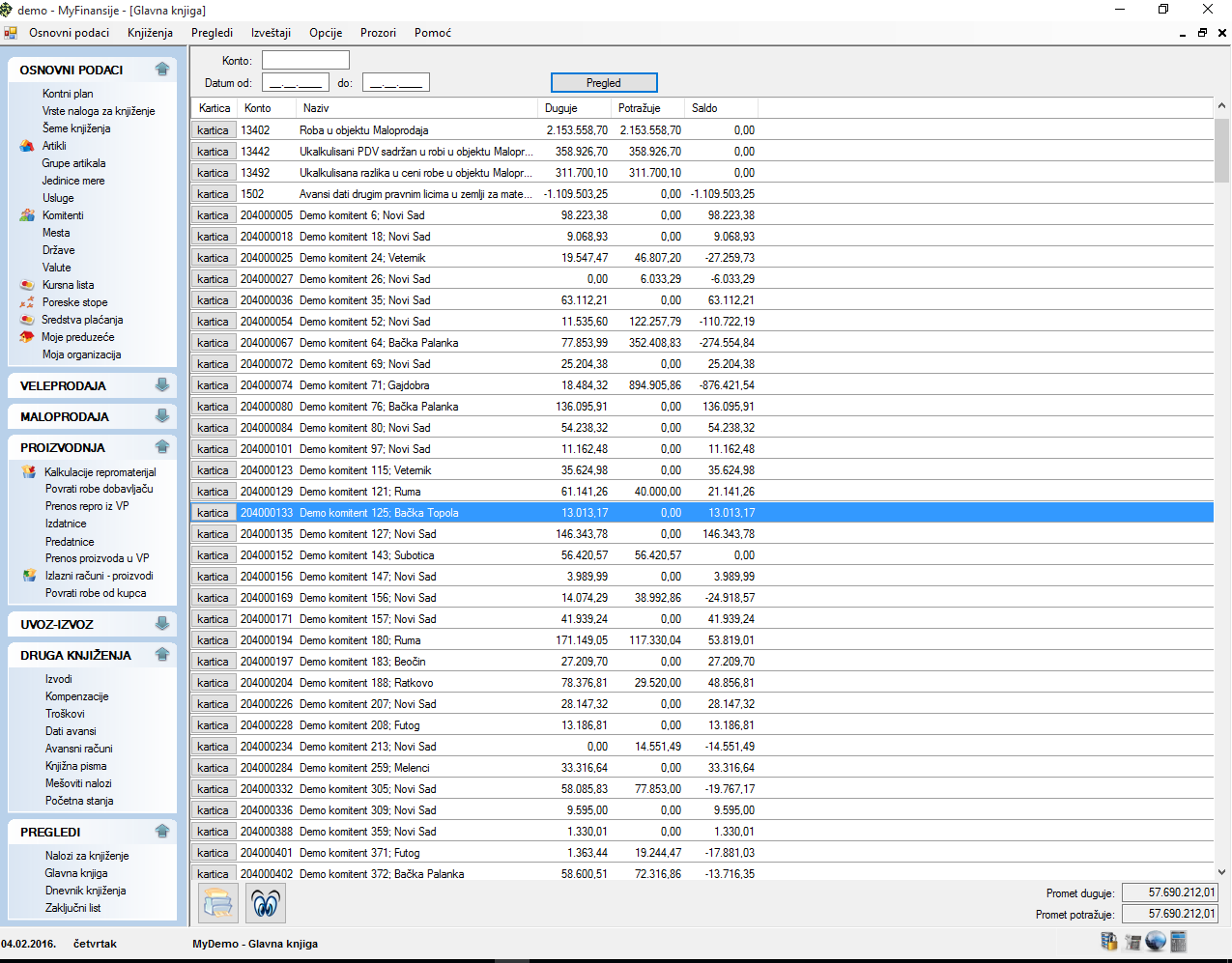Click the Moje preduzeće icon

(x=27, y=337)
